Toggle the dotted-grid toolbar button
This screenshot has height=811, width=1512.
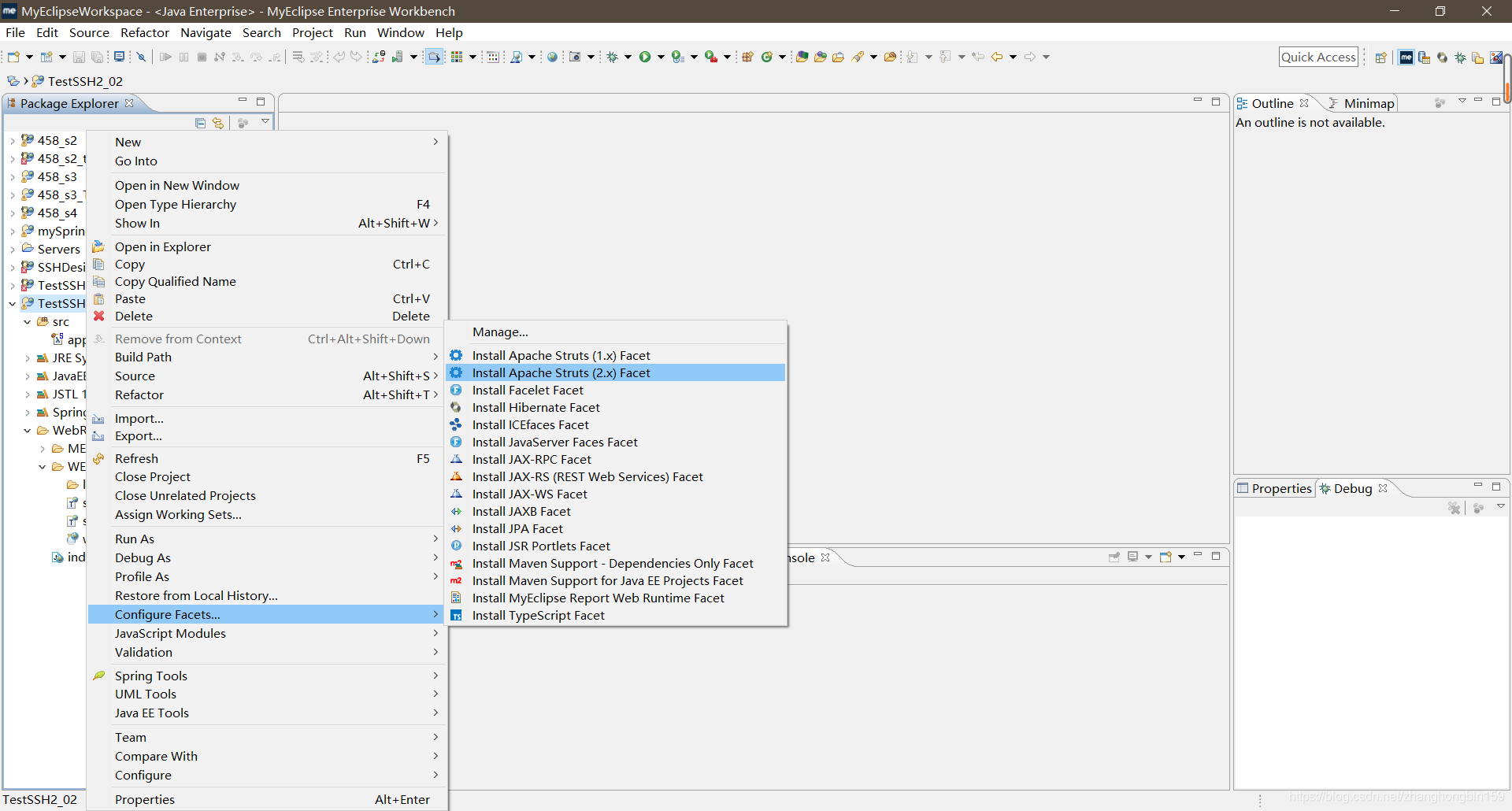pos(493,57)
